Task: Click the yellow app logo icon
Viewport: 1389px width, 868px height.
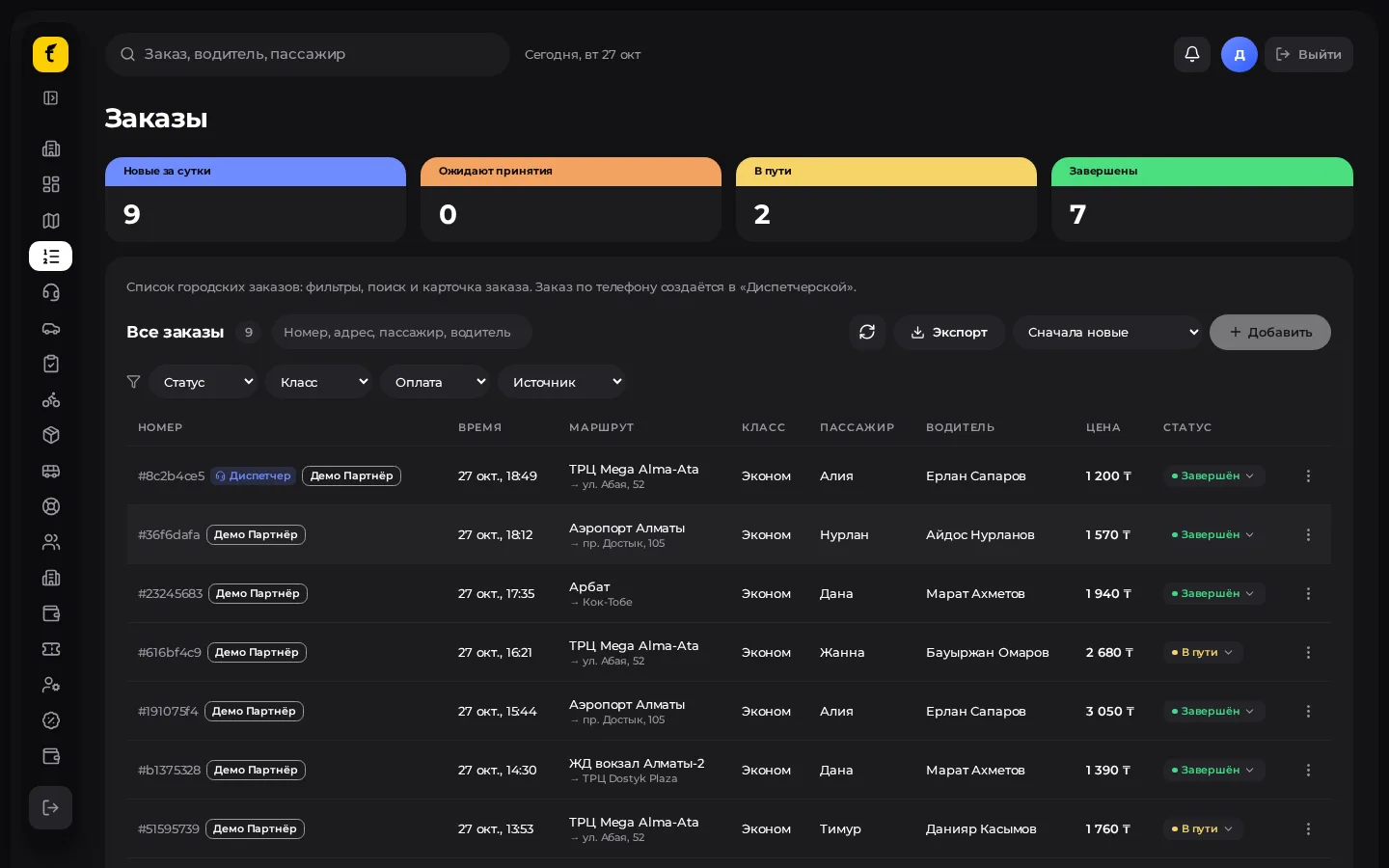Action: click(x=50, y=54)
